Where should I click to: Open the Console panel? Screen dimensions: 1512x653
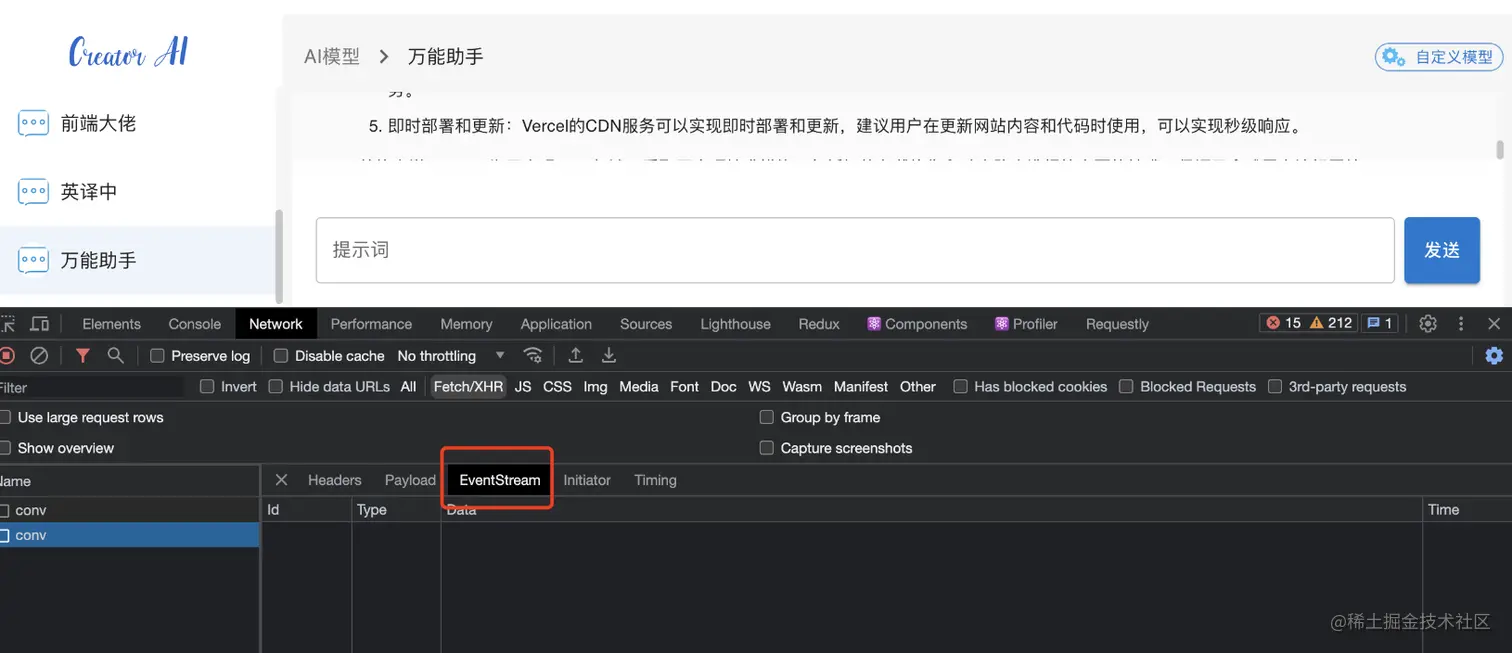pos(193,323)
